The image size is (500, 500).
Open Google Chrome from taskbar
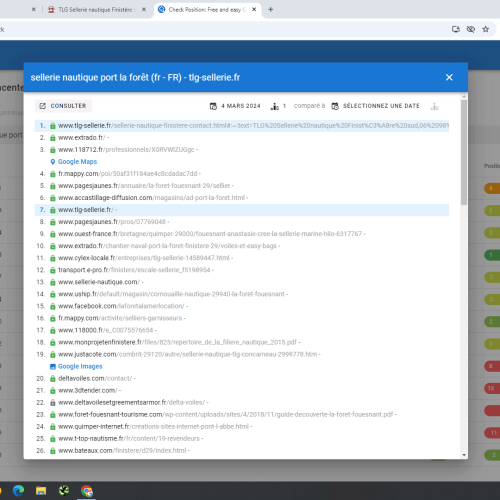[x=87, y=491]
